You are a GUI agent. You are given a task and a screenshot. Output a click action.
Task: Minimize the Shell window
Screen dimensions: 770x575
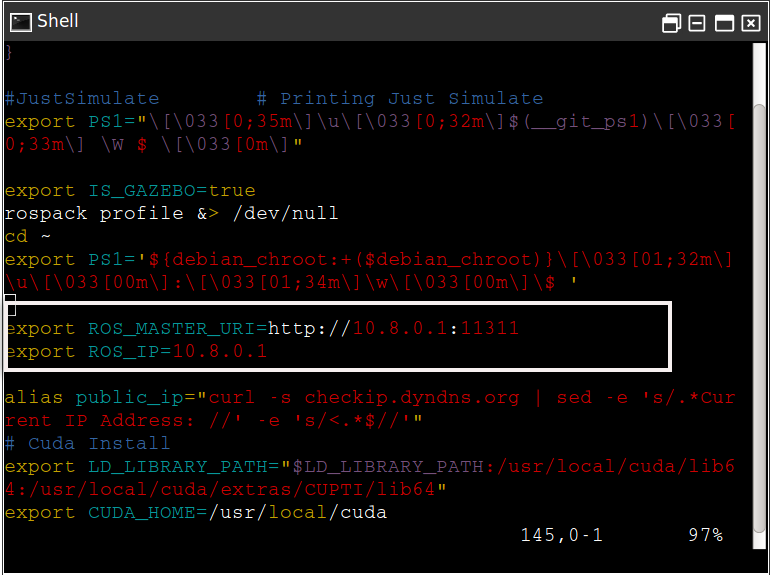point(696,23)
